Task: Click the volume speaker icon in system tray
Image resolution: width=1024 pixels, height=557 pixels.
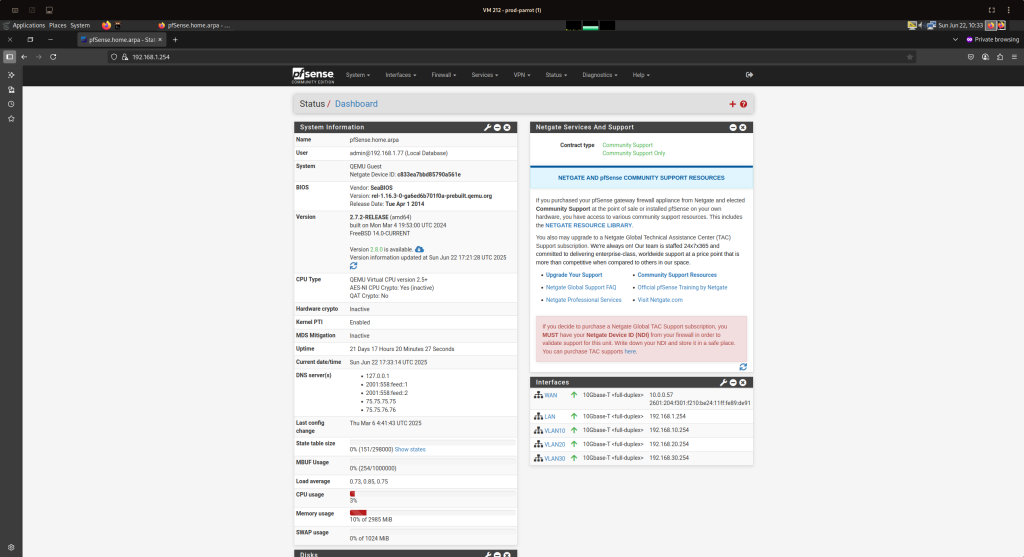Action: 920,25
